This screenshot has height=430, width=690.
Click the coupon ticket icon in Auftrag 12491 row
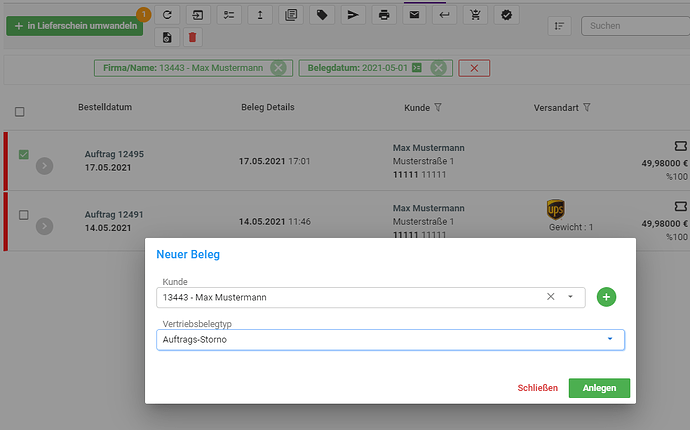680,206
